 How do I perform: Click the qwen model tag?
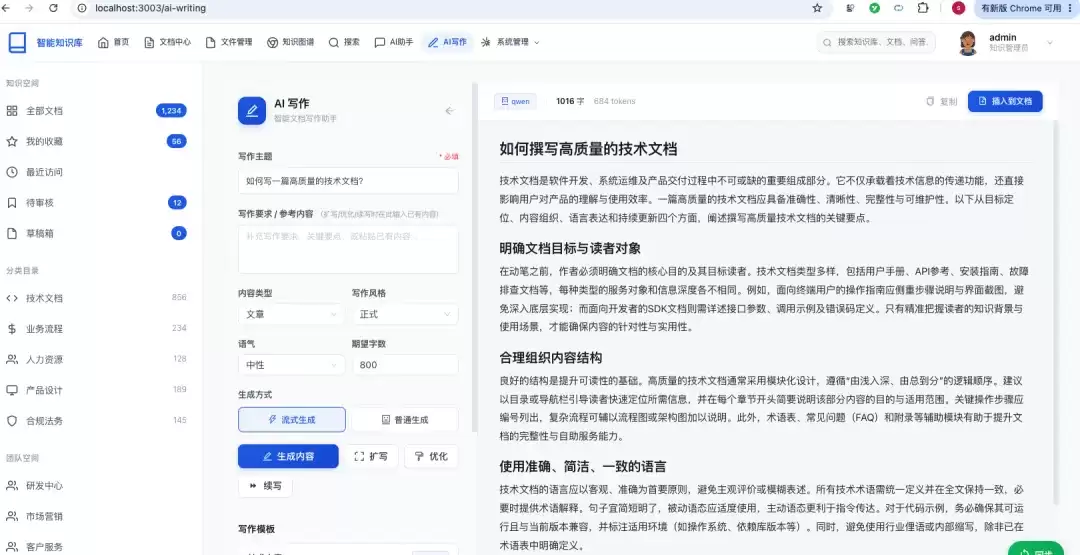[515, 101]
